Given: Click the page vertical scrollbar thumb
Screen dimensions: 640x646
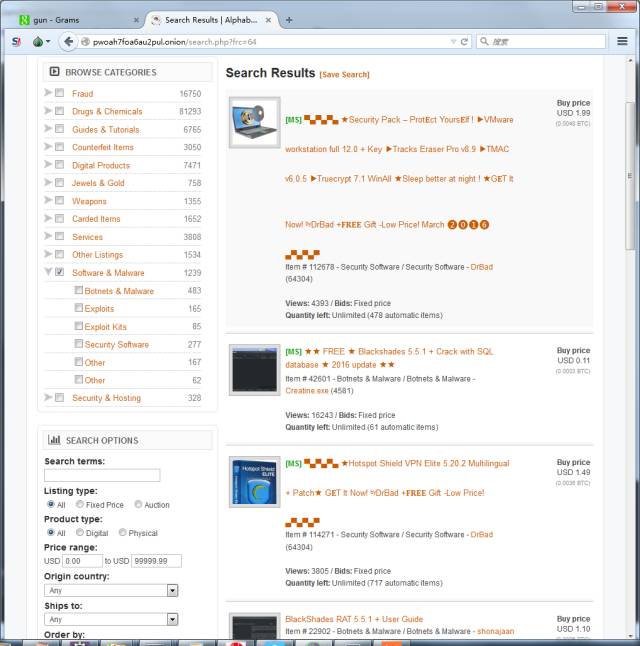Looking at the screenshot, I should 630,175.
